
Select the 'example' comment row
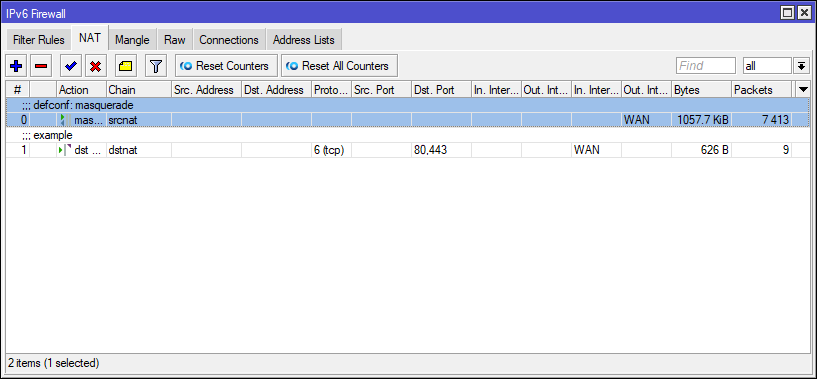click(x=408, y=136)
